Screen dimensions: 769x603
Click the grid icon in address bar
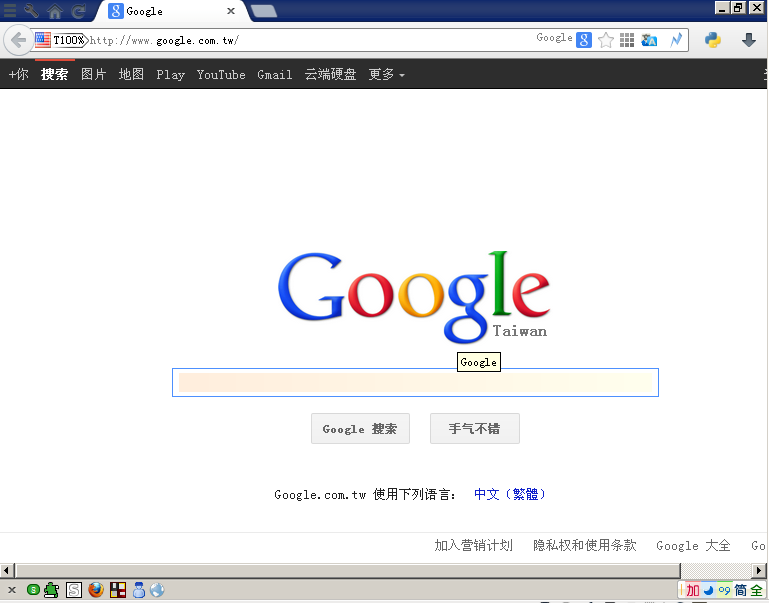coord(627,40)
